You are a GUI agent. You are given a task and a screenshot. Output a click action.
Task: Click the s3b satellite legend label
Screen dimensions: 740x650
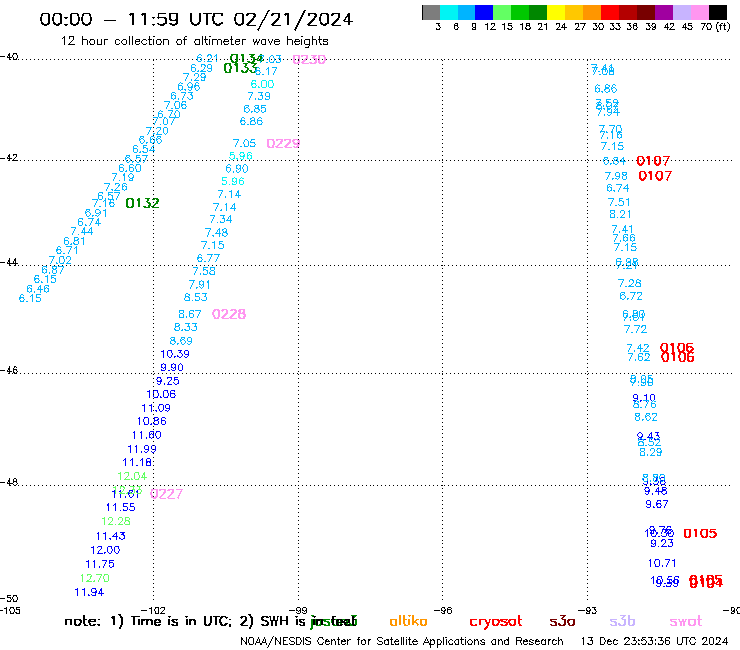[622, 621]
